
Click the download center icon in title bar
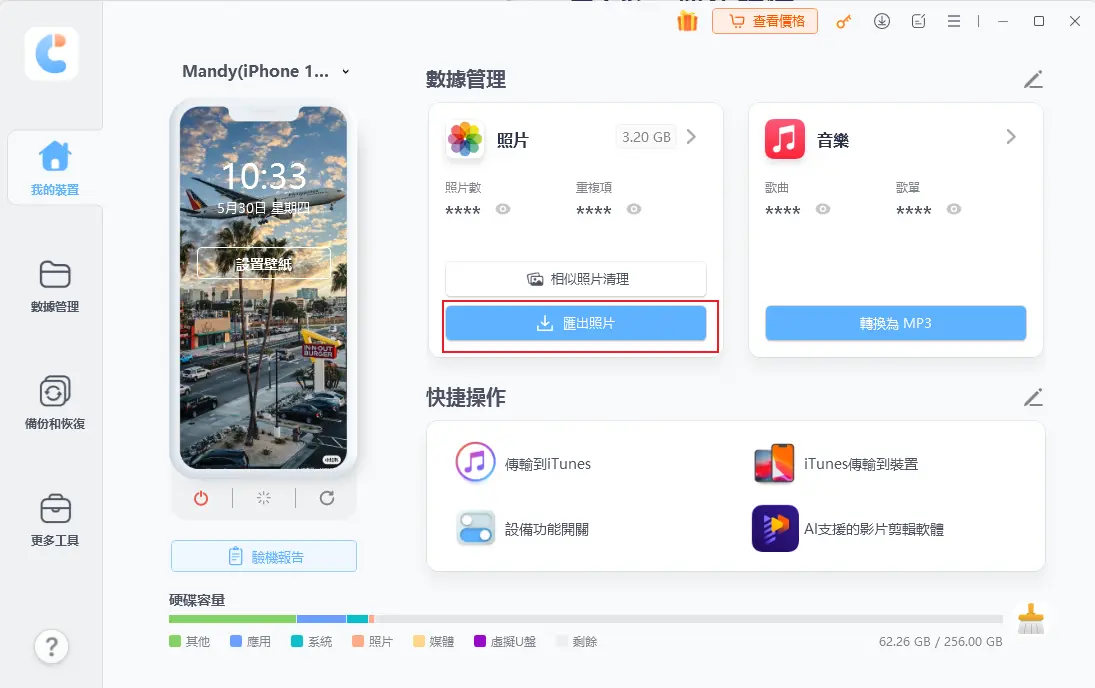(x=882, y=20)
